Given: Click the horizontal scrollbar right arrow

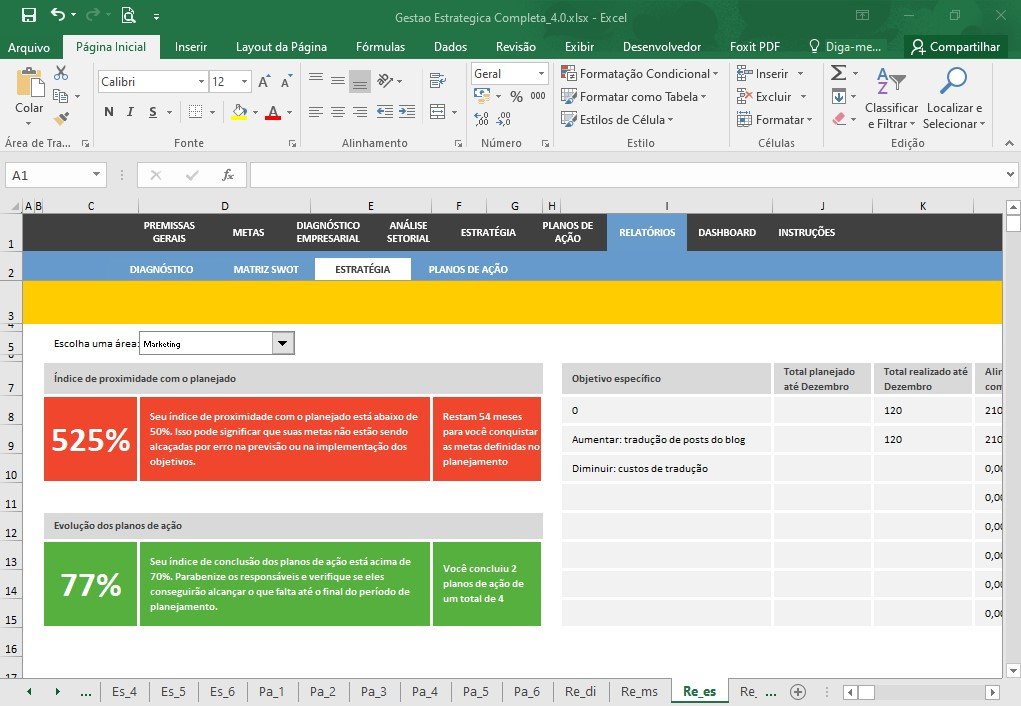Looking at the screenshot, I should pyautogui.click(x=992, y=692).
